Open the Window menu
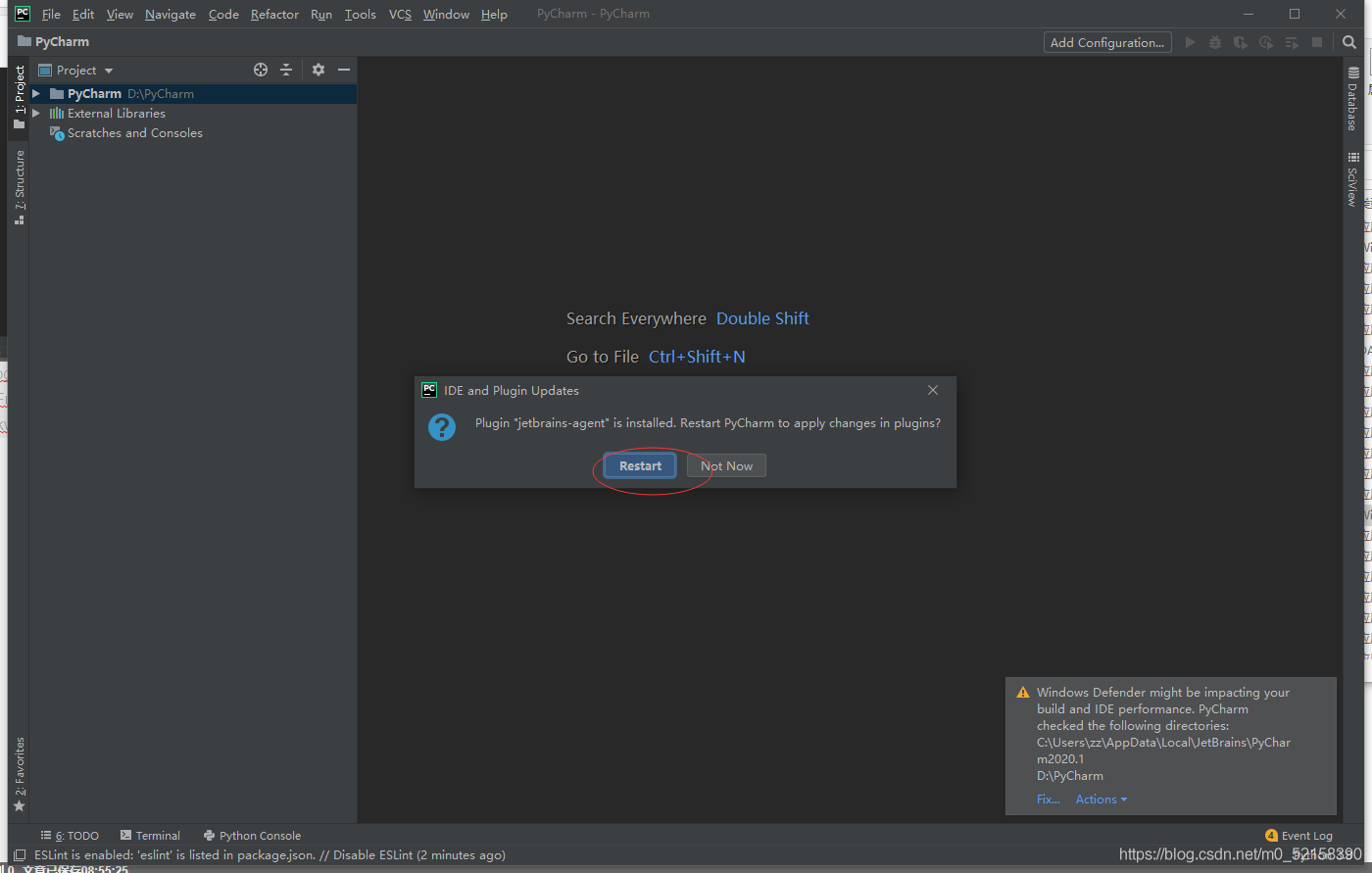The width and height of the screenshot is (1372, 873). click(x=446, y=14)
